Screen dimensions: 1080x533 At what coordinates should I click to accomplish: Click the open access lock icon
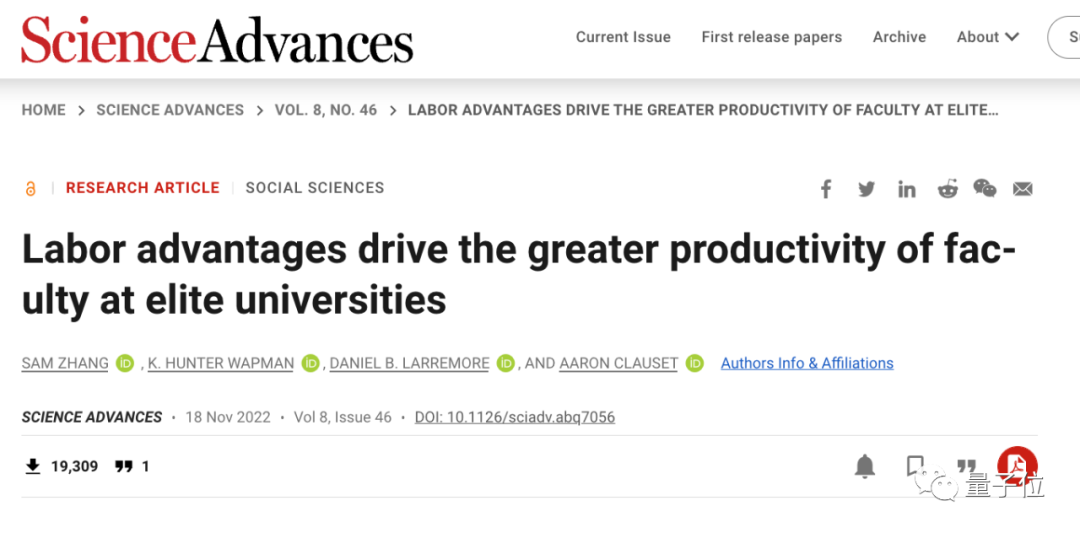pos(30,188)
